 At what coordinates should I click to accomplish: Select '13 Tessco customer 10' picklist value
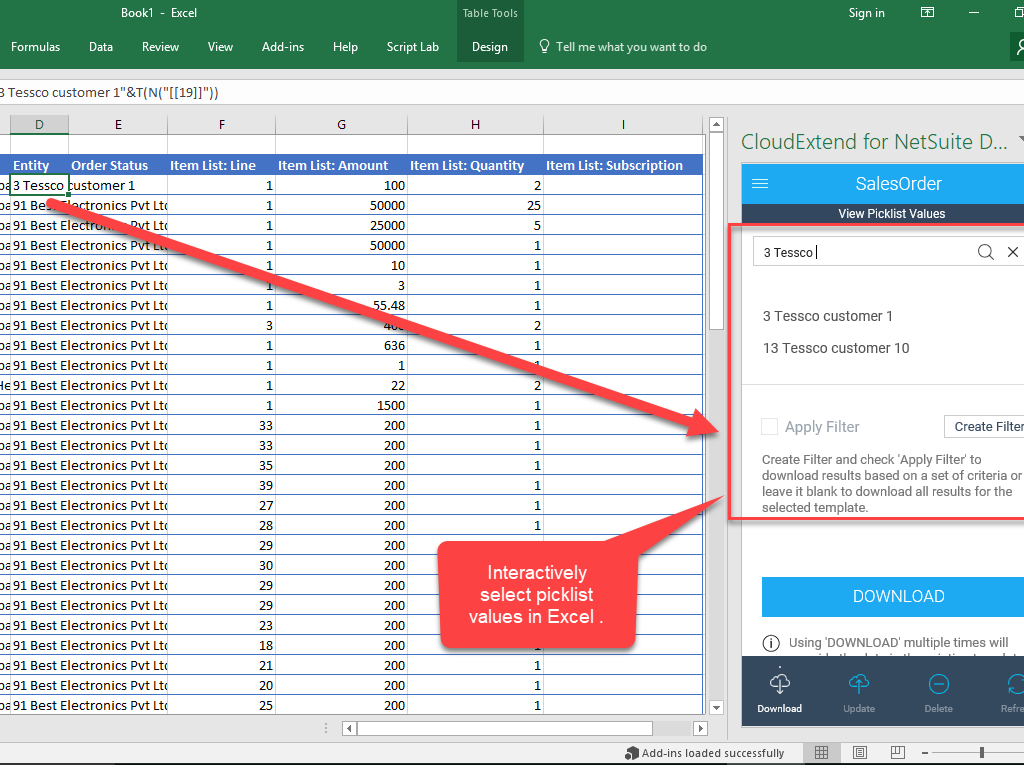pos(836,348)
